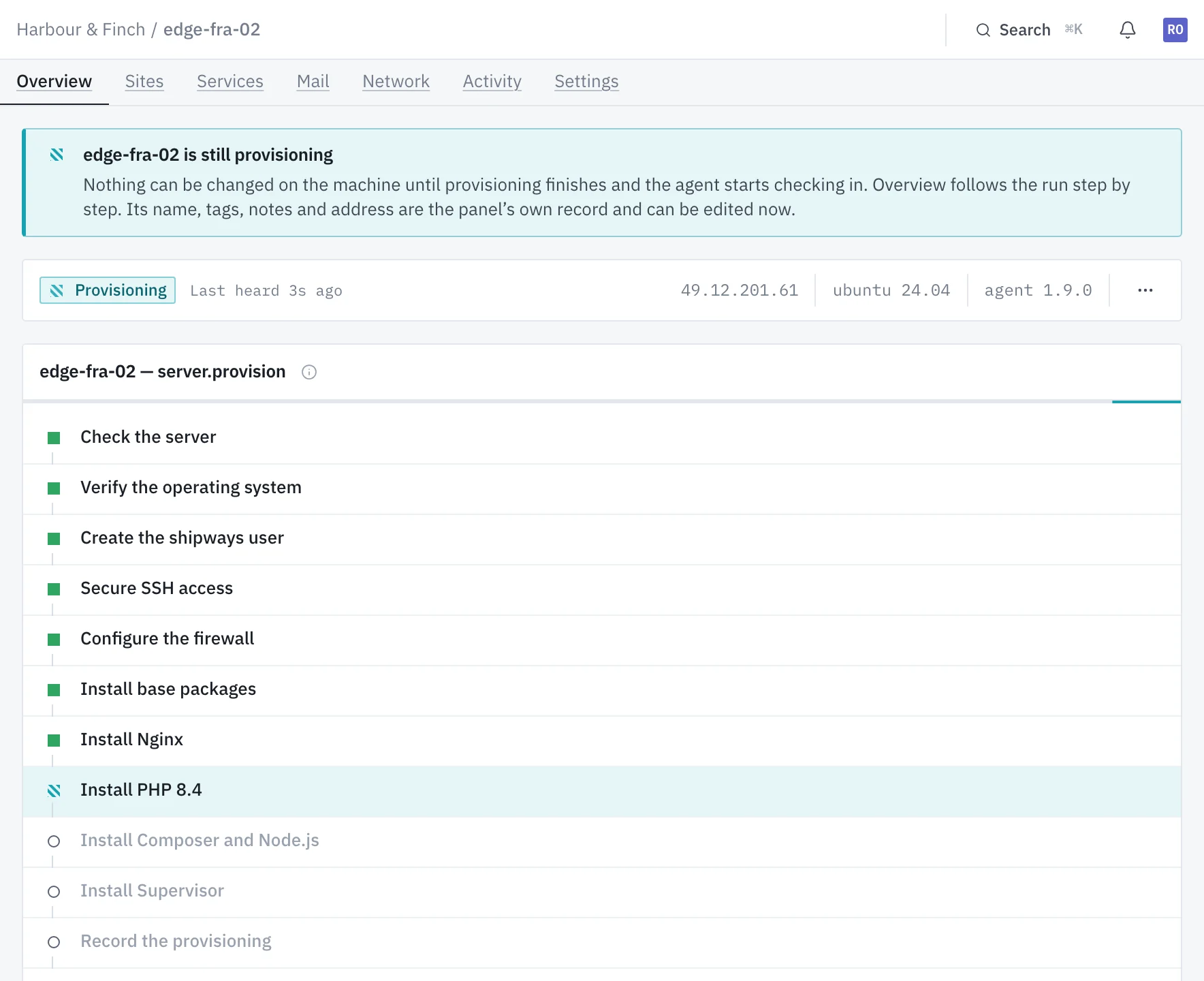Click the striped in-progress icon for Install PHP 8.4
Viewport: 1204px width, 981px height.
click(x=54, y=790)
